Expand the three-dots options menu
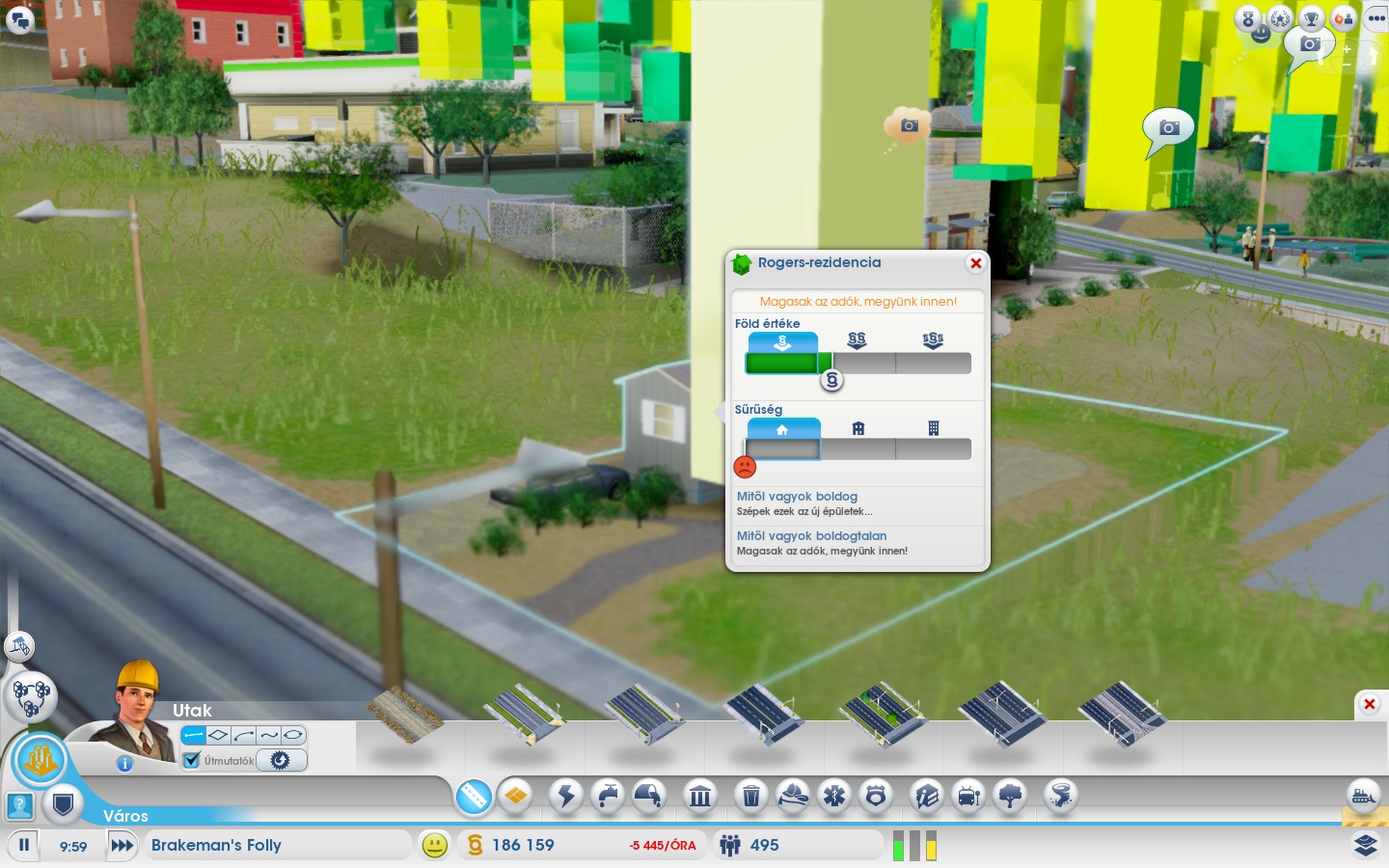Viewport: 1389px width, 868px height. (1375, 18)
